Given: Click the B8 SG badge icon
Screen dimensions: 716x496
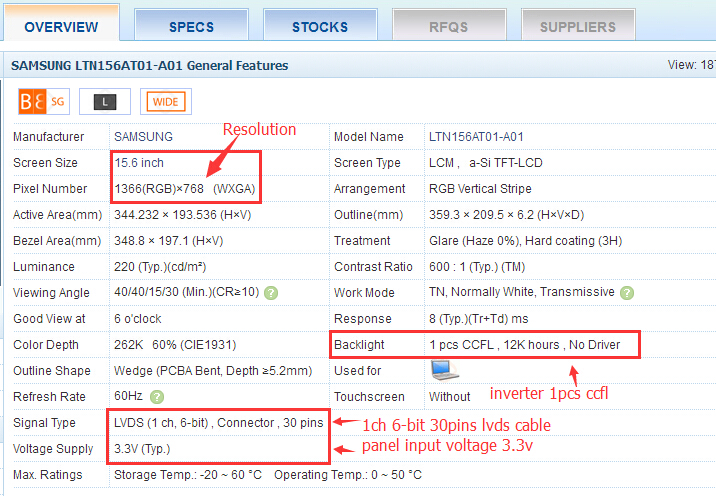Looking at the screenshot, I should click(x=43, y=101).
